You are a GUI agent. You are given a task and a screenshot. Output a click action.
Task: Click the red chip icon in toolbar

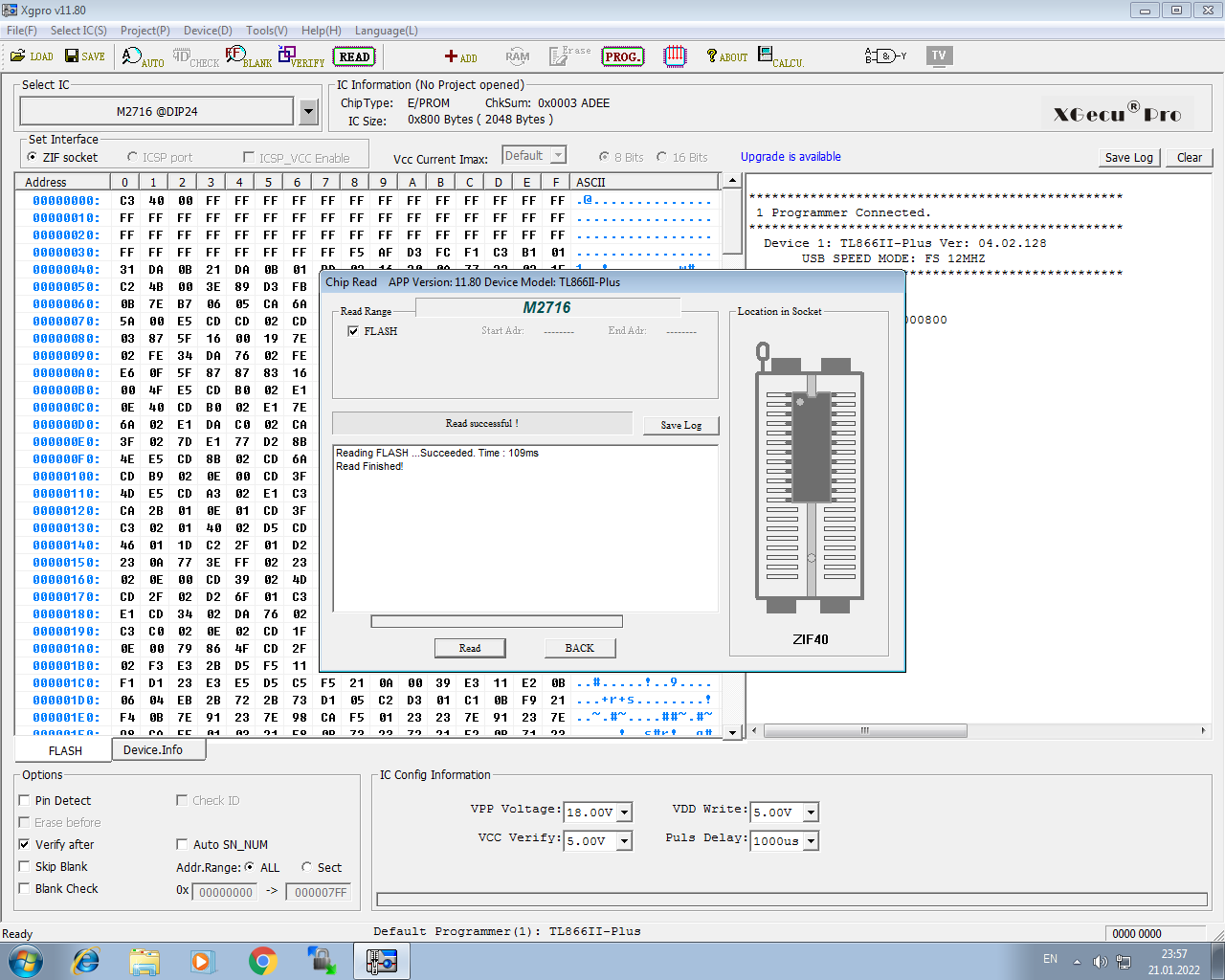tap(675, 56)
